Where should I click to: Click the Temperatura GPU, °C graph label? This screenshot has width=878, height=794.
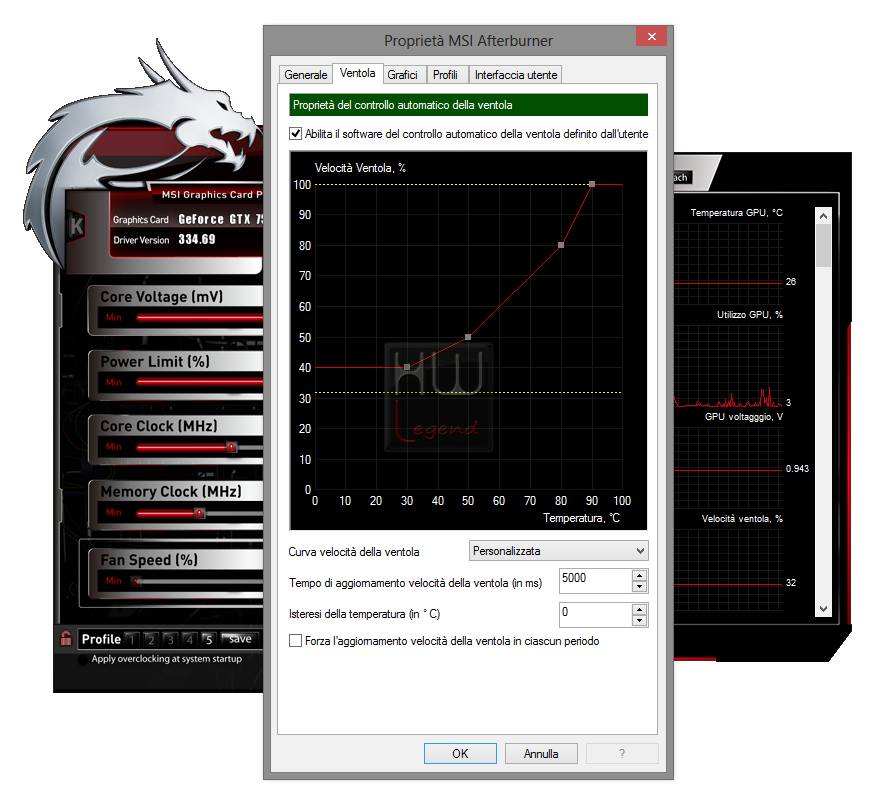pyautogui.click(x=736, y=213)
